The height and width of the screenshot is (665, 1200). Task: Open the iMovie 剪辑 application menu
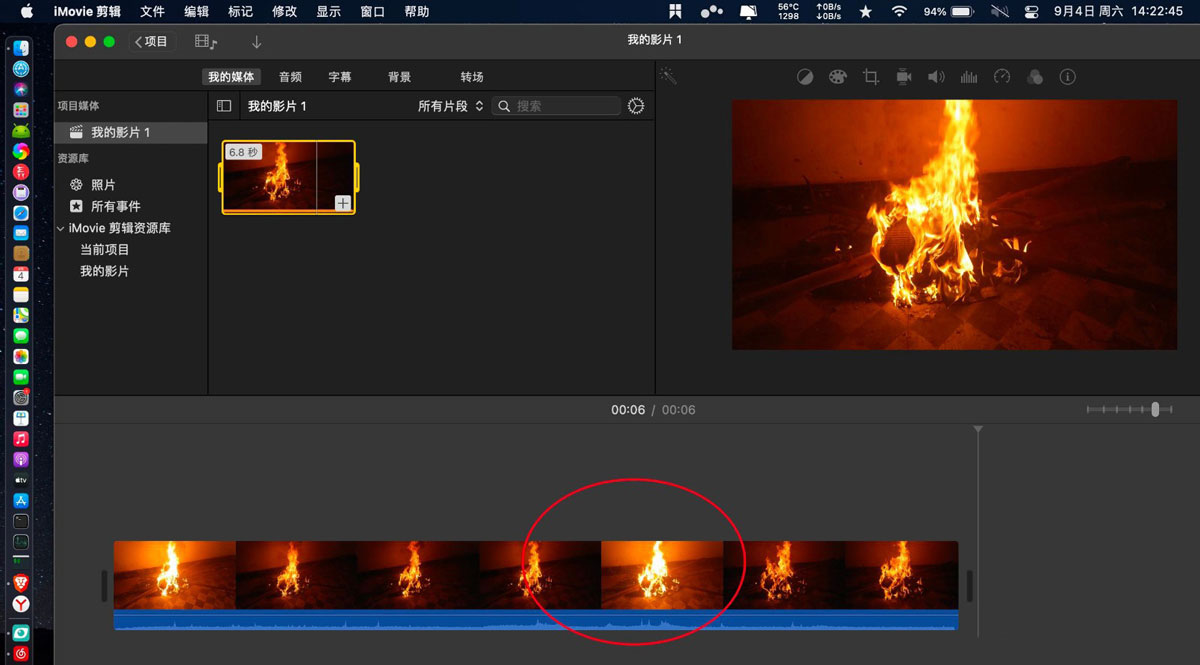tap(87, 12)
